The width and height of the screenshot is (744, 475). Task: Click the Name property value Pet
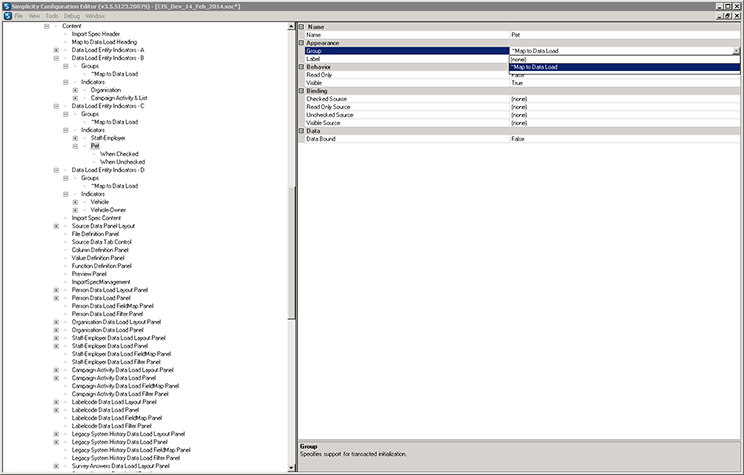pos(624,35)
